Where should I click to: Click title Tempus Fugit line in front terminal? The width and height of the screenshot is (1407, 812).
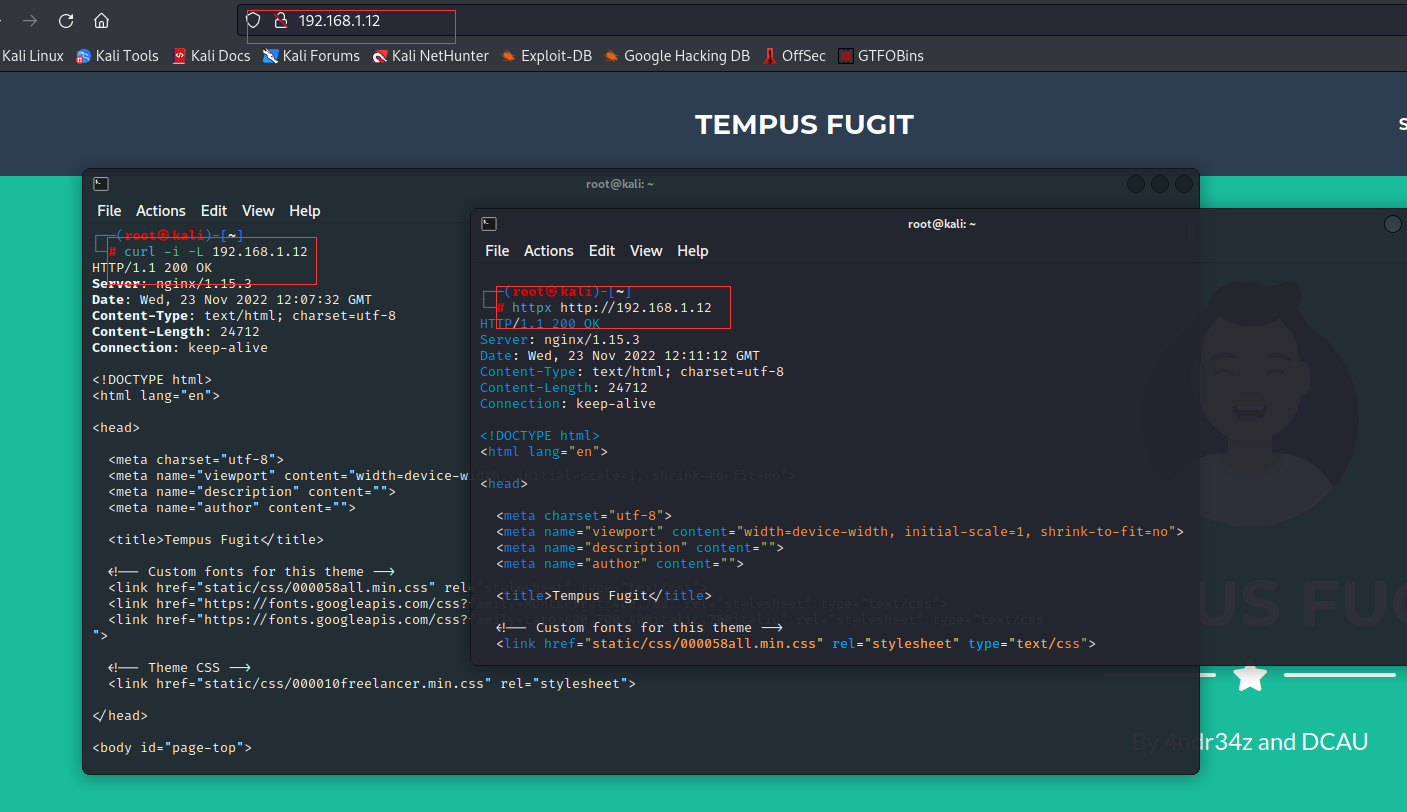pyautogui.click(x=604, y=596)
